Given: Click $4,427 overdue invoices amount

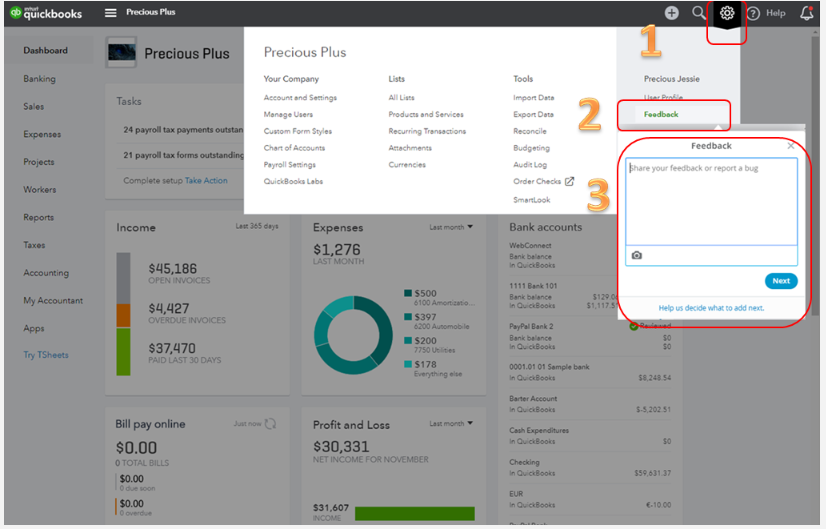Looking at the screenshot, I should coord(169,308).
